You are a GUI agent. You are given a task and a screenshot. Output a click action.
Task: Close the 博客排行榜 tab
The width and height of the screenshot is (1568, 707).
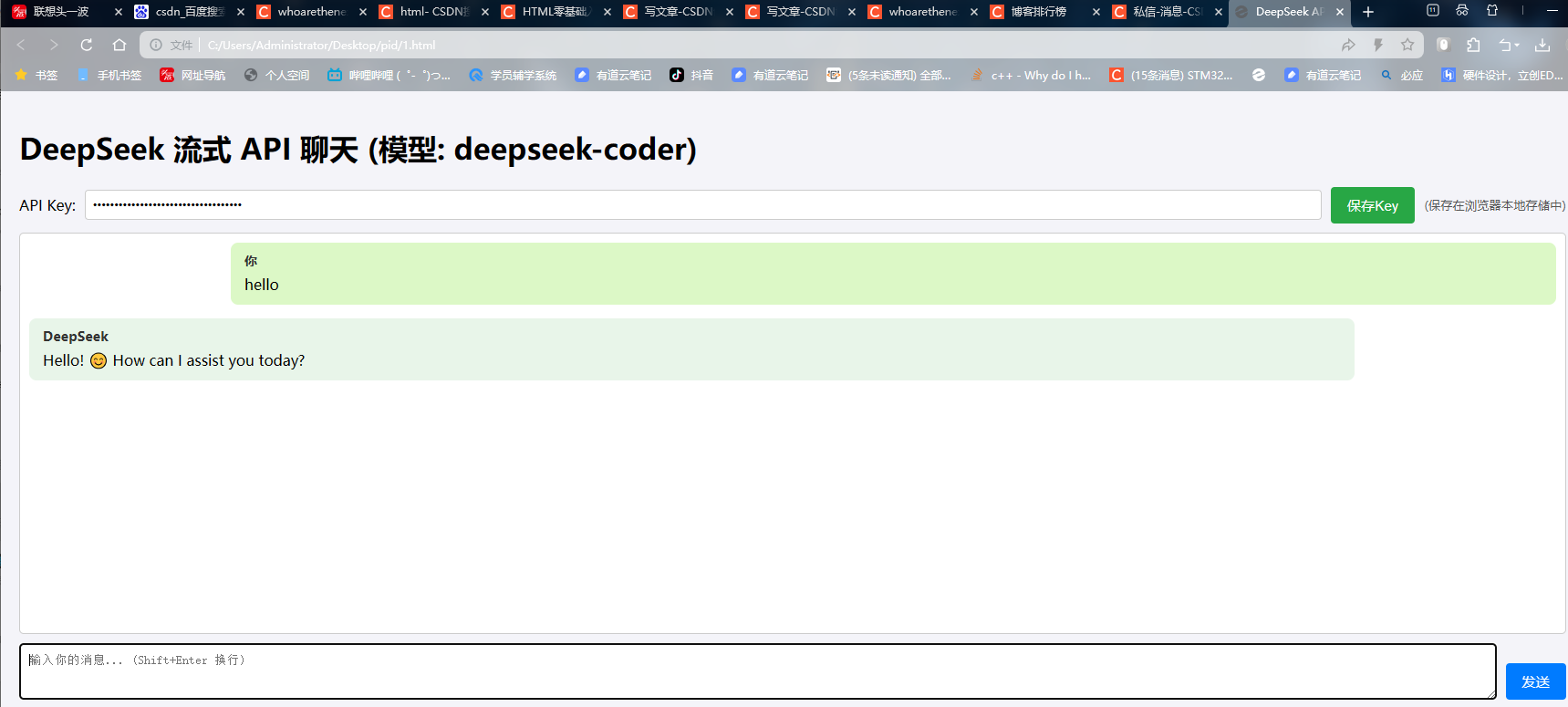tap(1096, 12)
